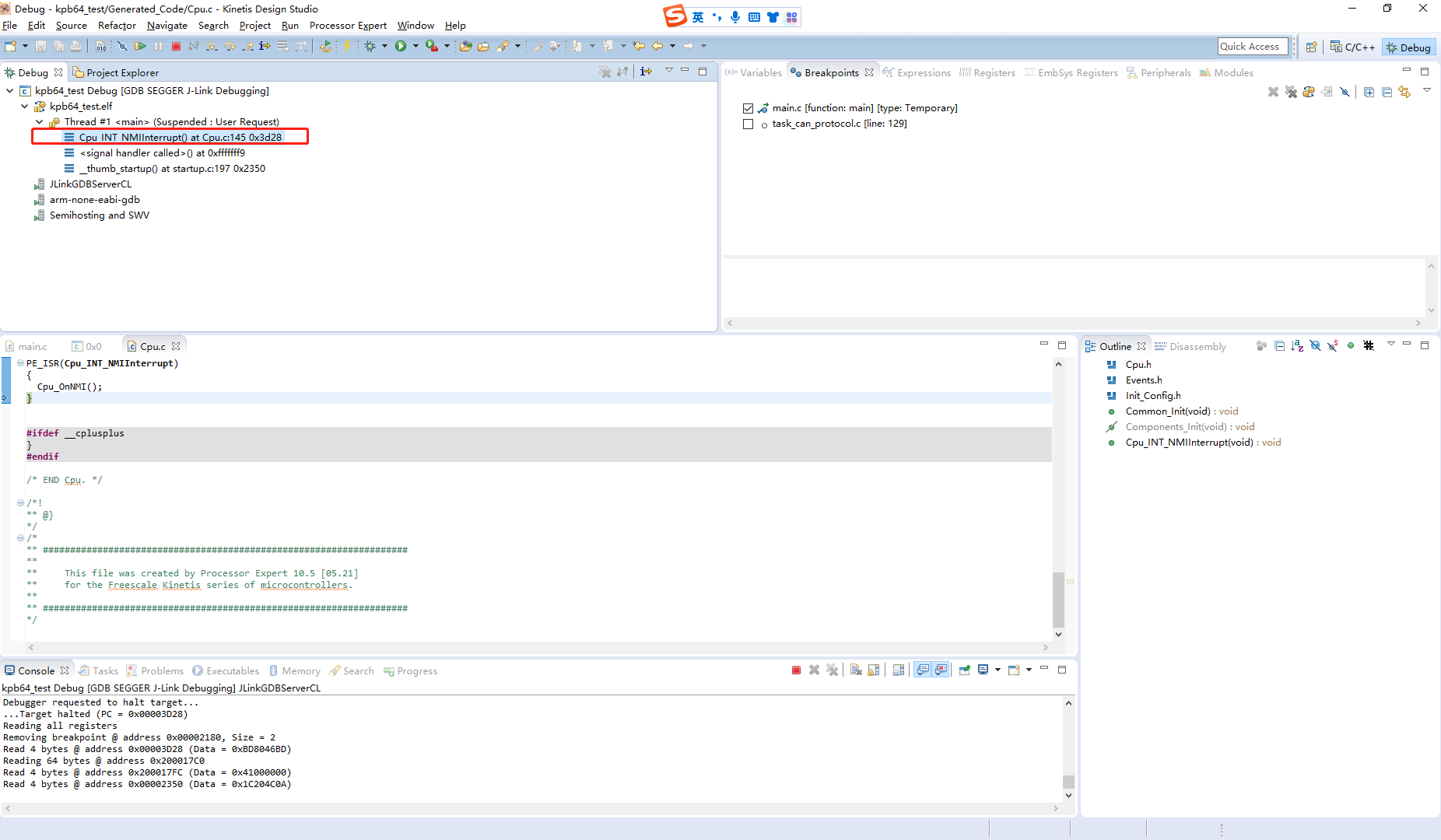The width and height of the screenshot is (1441, 840).
Task: Click Remove All Terminated Launches in Console
Action: [x=832, y=670]
